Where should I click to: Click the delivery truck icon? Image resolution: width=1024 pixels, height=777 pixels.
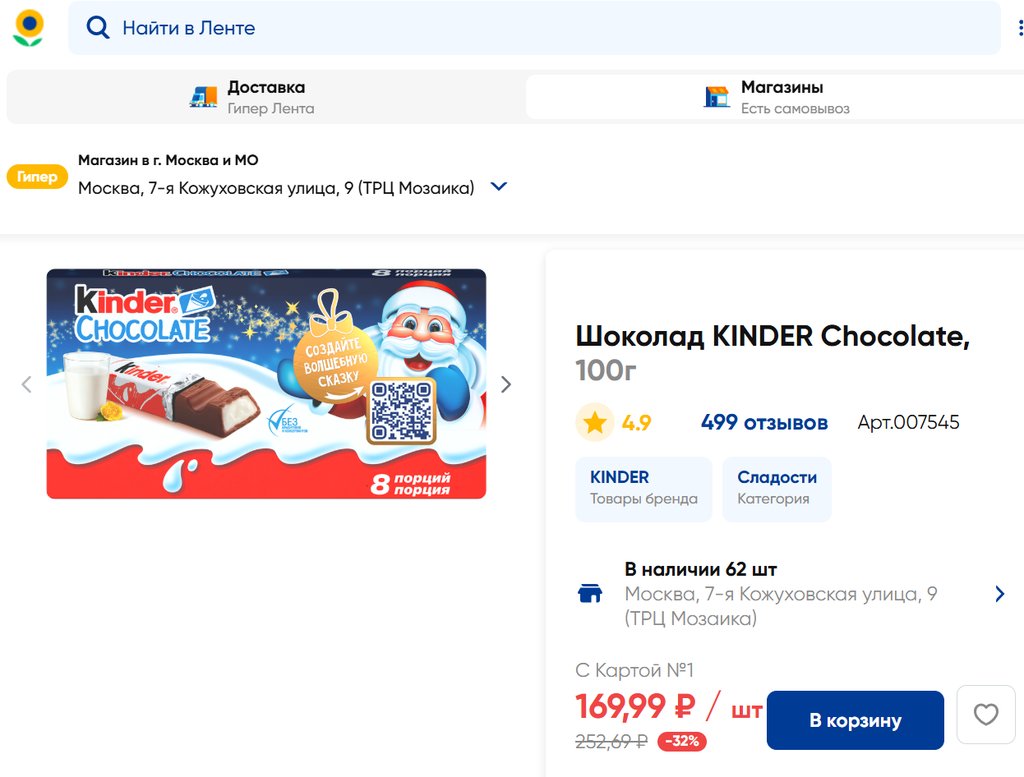pos(204,97)
